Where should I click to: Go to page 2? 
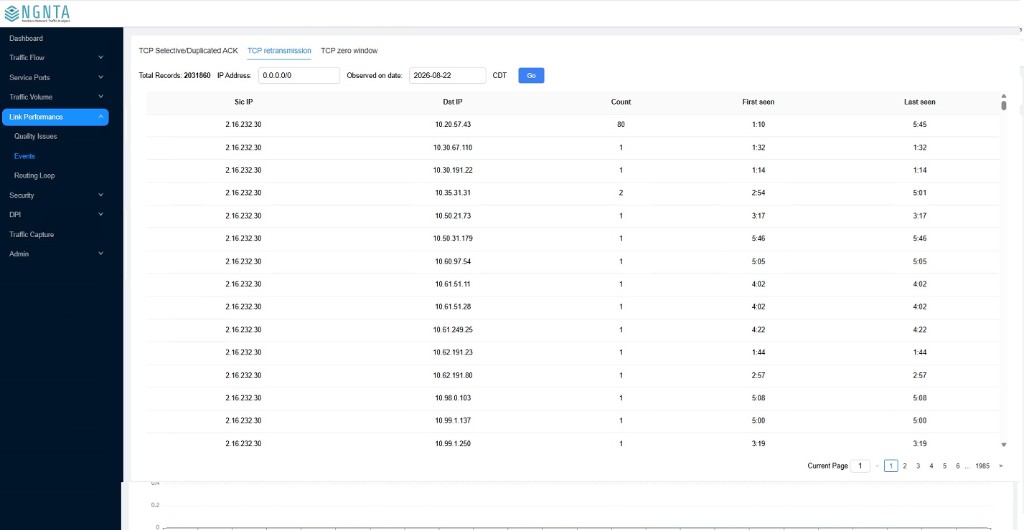coord(904,465)
